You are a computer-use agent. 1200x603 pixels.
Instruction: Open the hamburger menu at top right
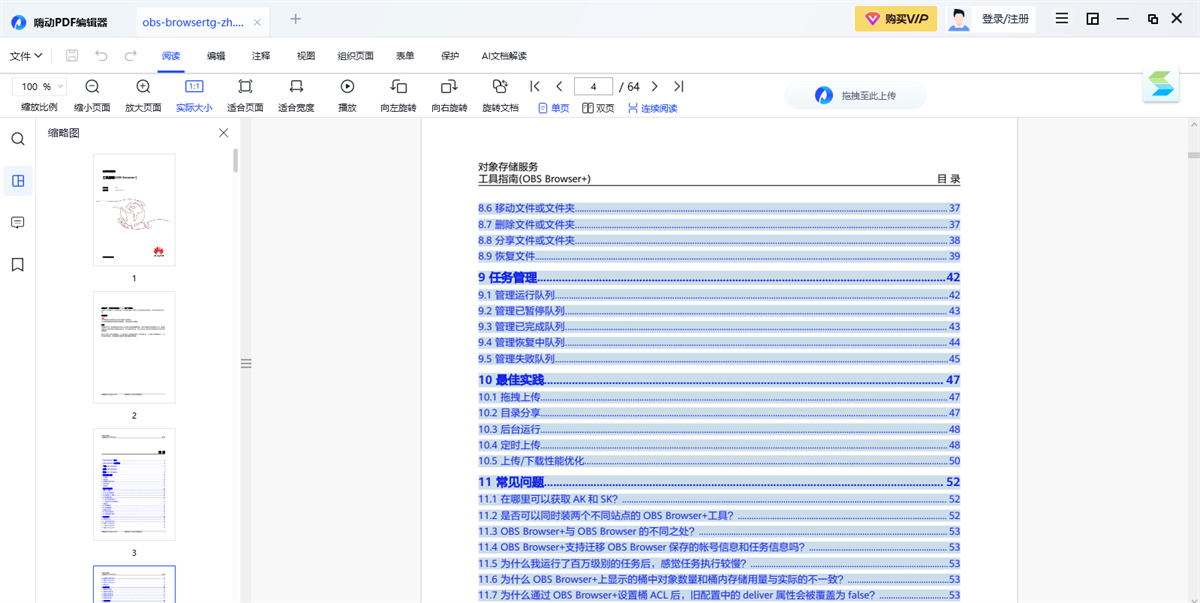click(1061, 18)
